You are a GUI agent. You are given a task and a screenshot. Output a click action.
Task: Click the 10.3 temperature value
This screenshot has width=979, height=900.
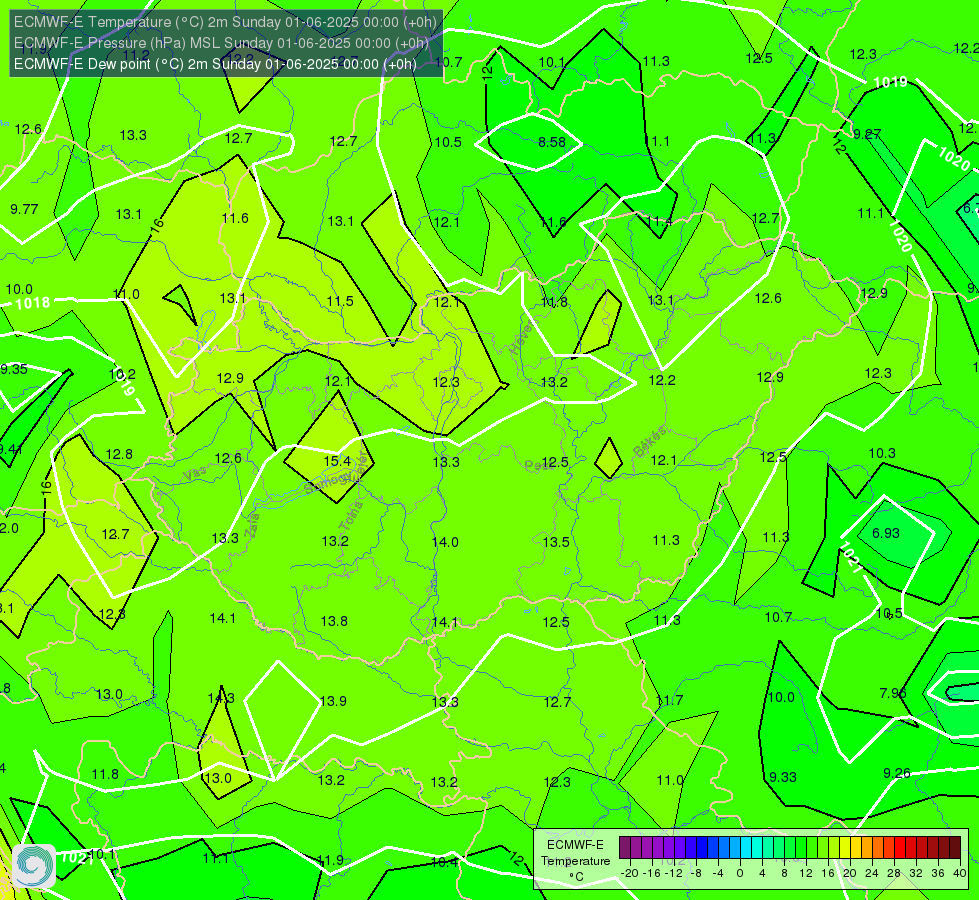(x=882, y=453)
